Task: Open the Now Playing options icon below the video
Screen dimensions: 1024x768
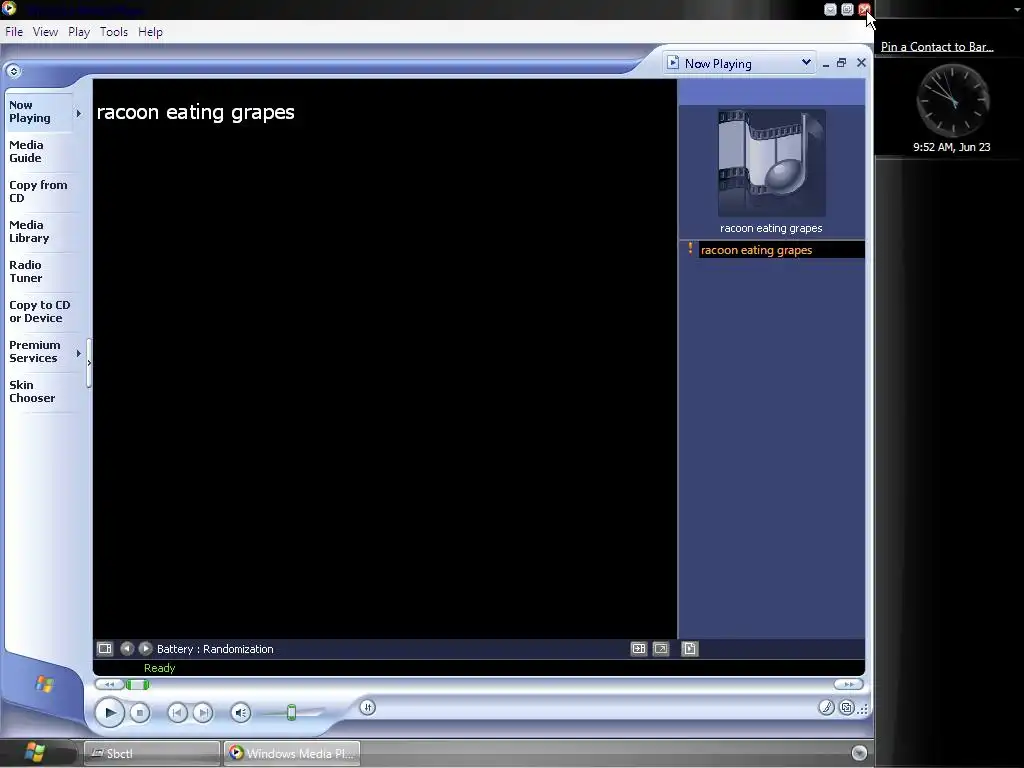Action: coord(104,648)
